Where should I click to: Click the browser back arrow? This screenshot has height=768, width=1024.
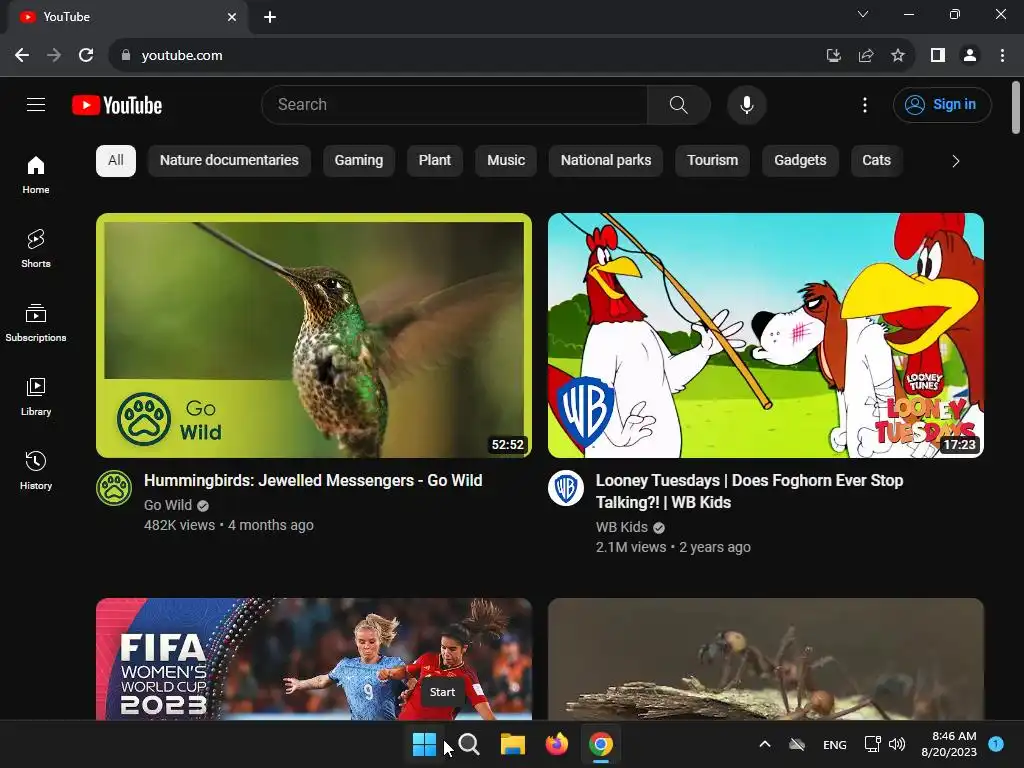point(22,56)
